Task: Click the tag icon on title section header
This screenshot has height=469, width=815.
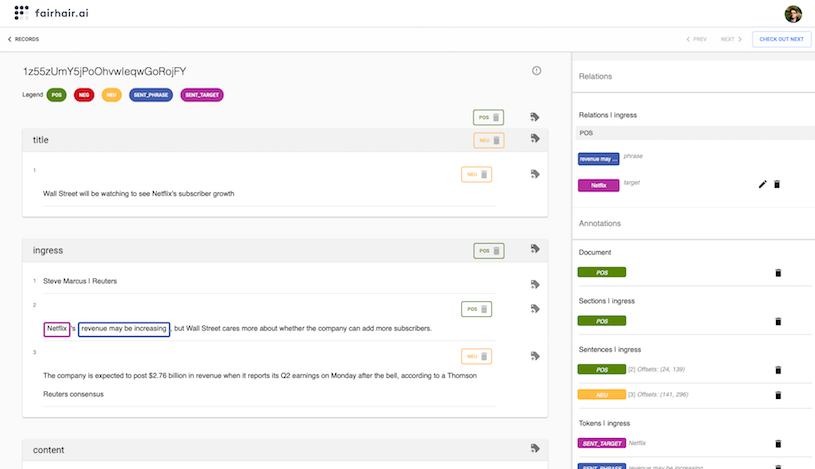Action: click(x=535, y=138)
